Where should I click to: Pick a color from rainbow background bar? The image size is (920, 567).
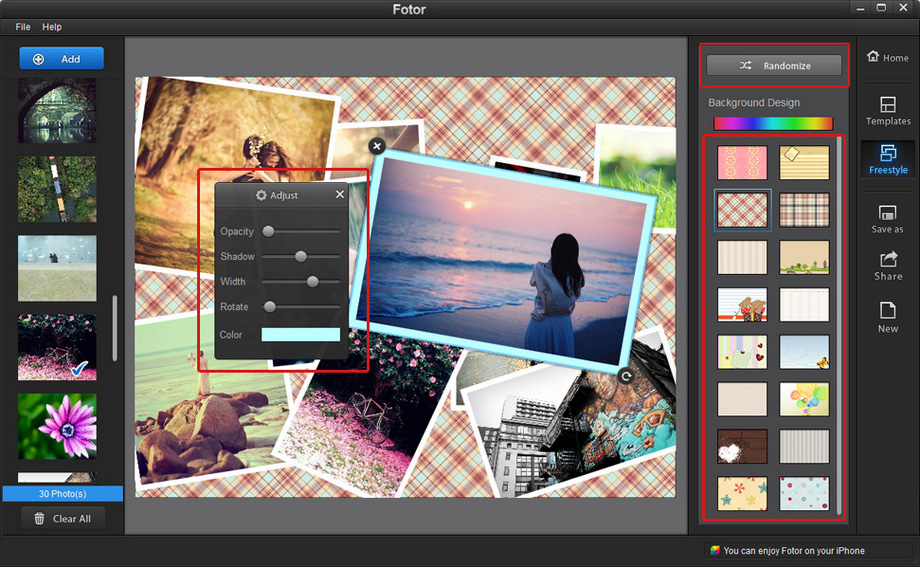[773, 124]
